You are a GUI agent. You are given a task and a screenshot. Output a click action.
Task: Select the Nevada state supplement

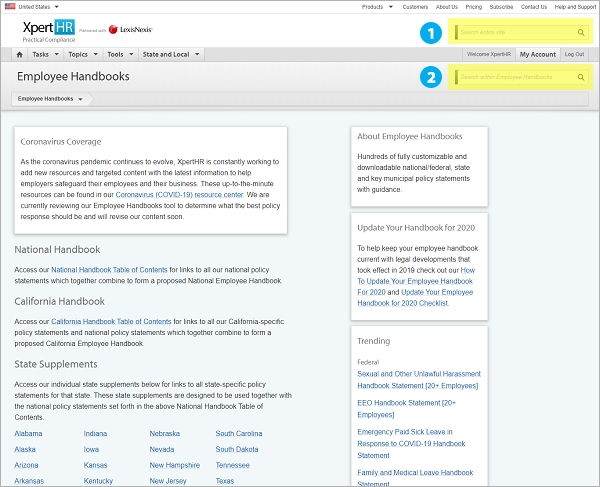(x=162, y=450)
